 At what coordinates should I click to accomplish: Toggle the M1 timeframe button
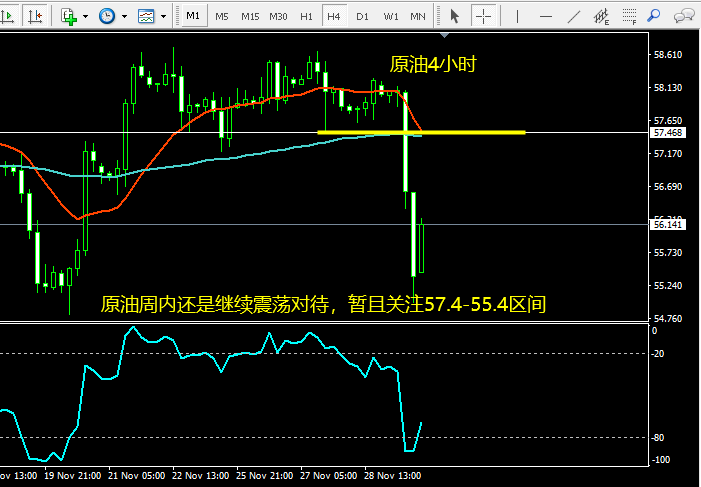point(193,17)
